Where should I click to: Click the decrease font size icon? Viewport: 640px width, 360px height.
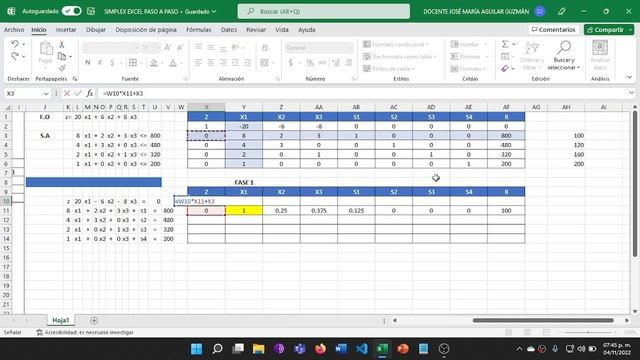180,48
